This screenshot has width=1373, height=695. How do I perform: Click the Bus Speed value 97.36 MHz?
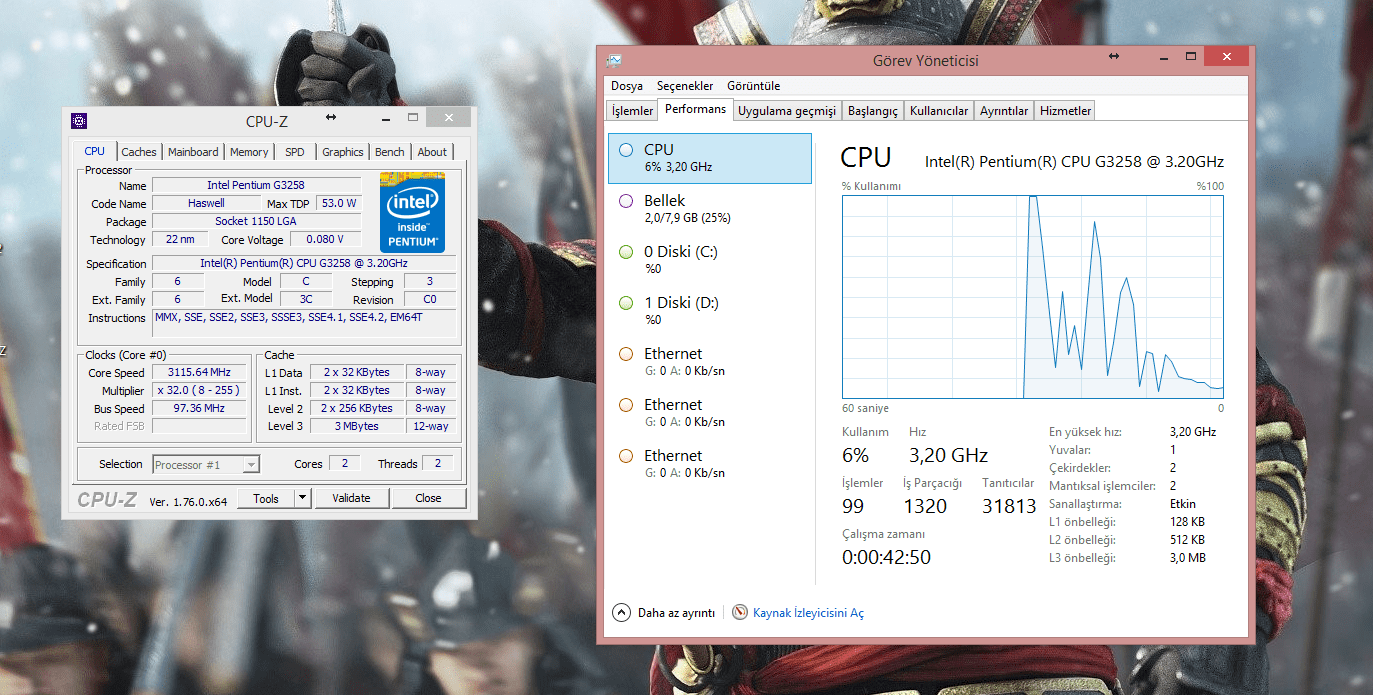tap(199, 408)
